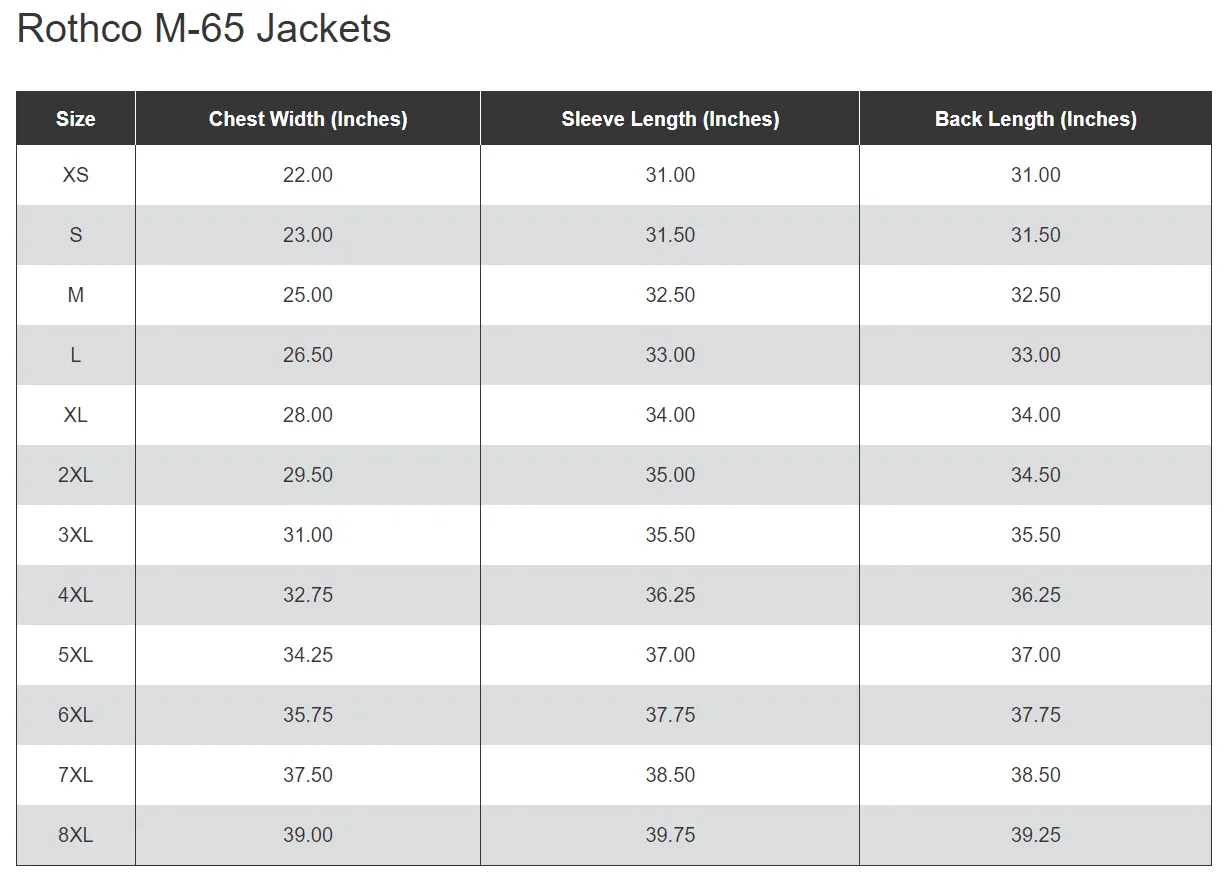
Task: Select the 2XL size cell
Action: click(76, 475)
